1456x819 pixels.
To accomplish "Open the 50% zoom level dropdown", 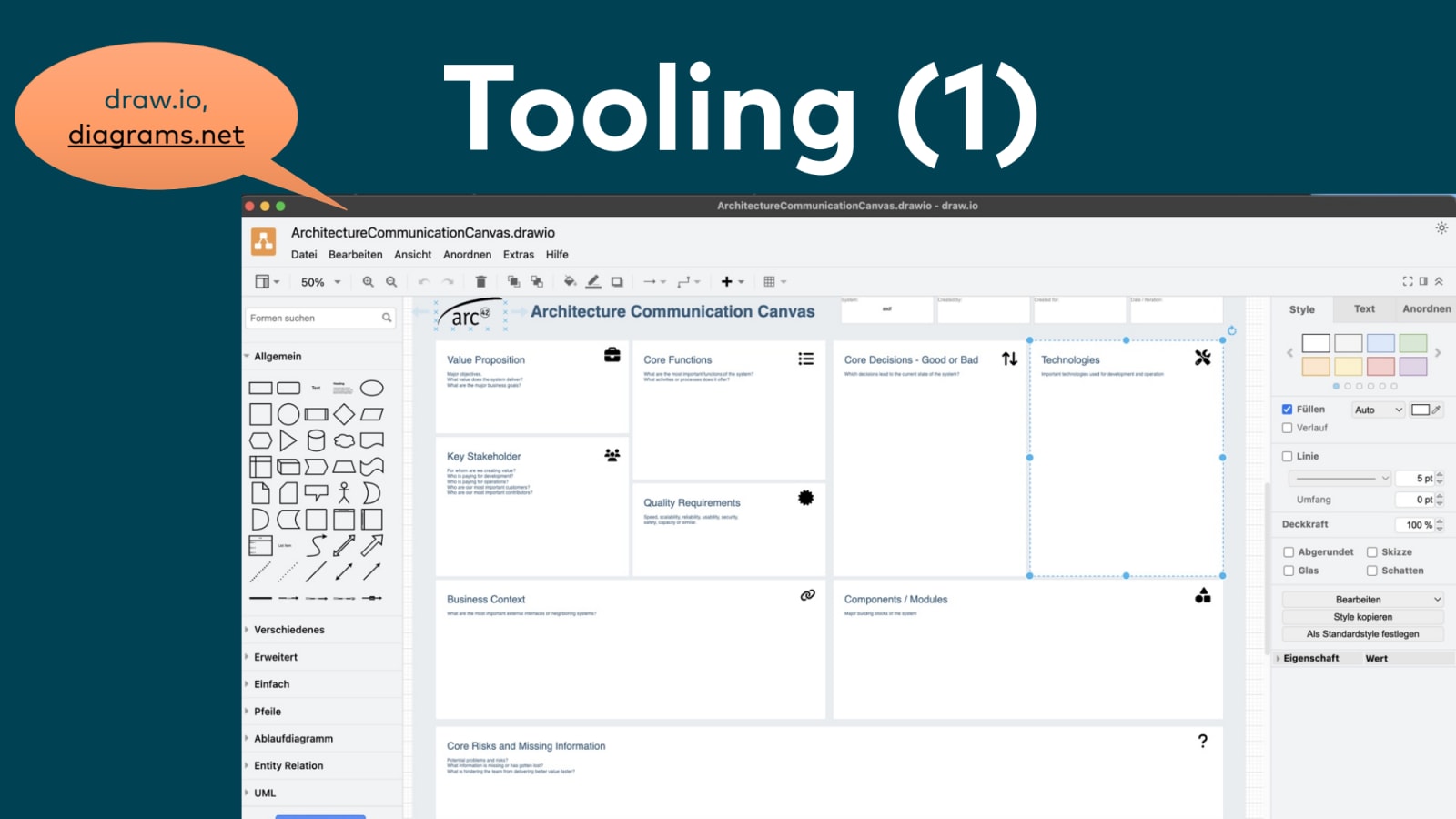I will point(321,282).
